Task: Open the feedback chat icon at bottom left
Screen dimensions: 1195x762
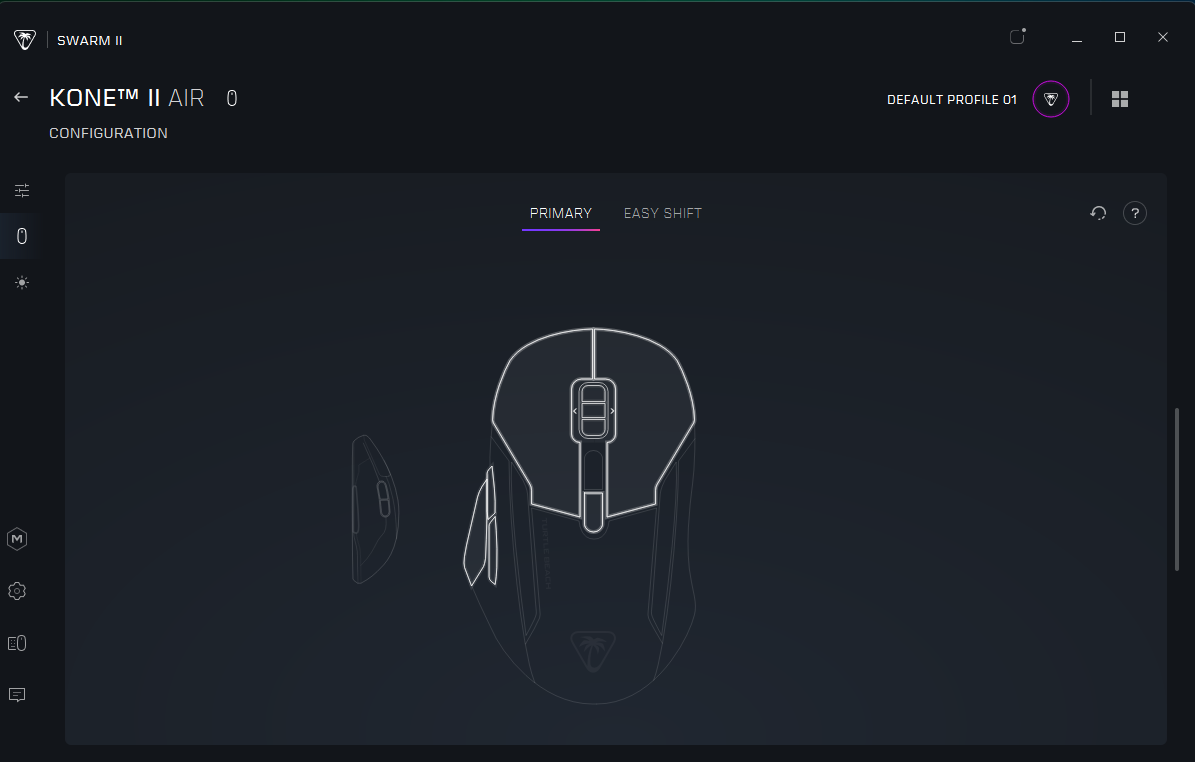Action: pyautogui.click(x=17, y=695)
